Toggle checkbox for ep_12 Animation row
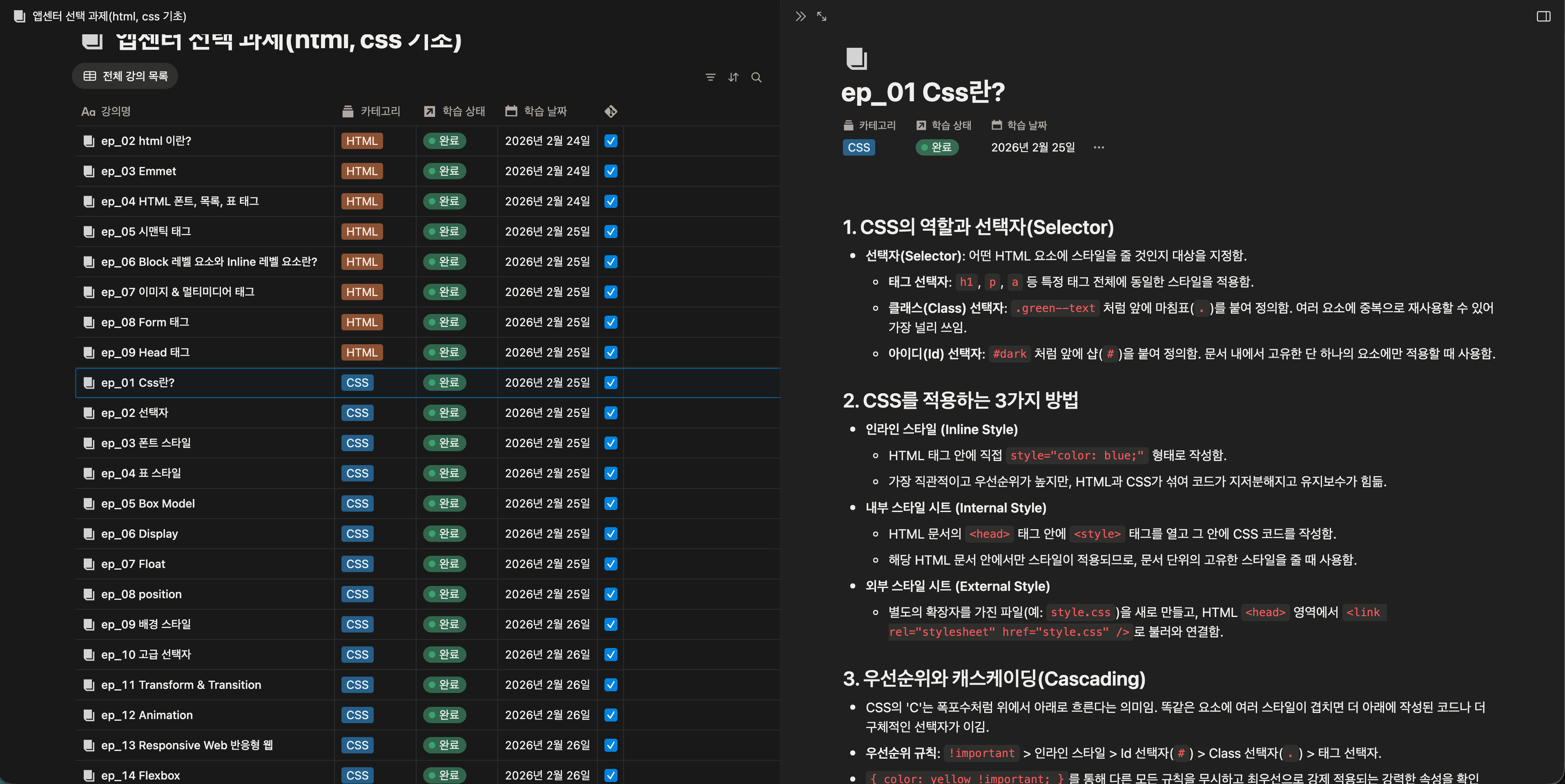Image resolution: width=1565 pixels, height=784 pixels. [611, 715]
